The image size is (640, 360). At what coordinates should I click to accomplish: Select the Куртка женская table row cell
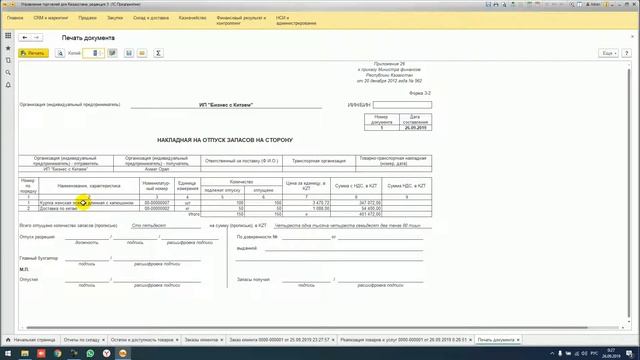(x=89, y=202)
